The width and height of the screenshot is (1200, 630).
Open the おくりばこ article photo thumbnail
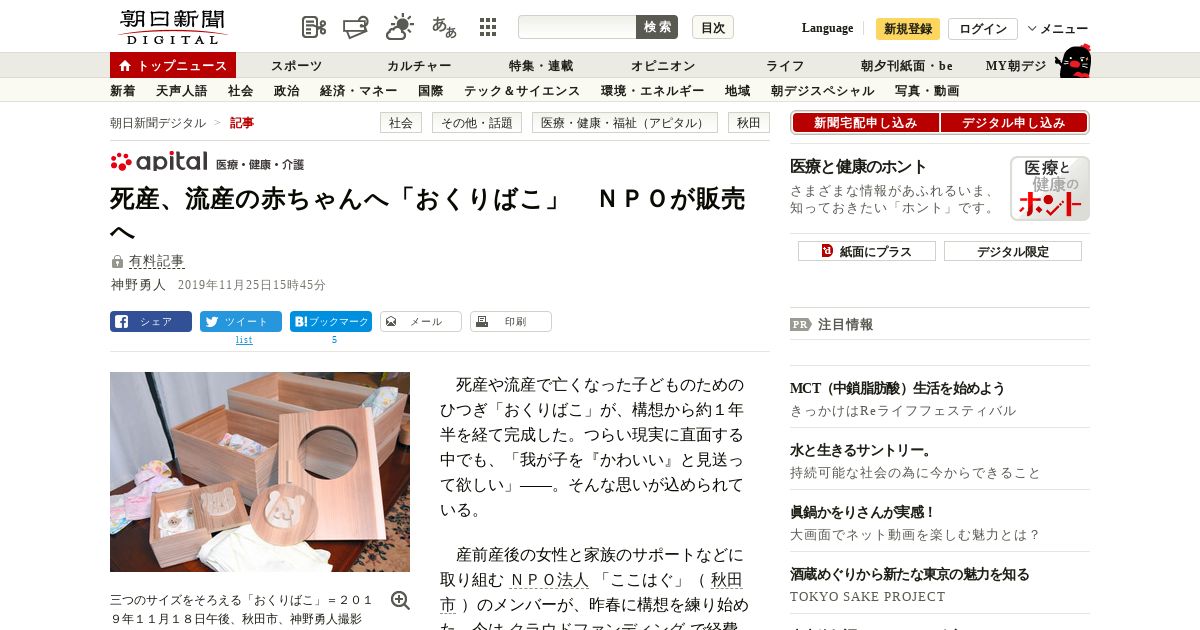pos(260,472)
